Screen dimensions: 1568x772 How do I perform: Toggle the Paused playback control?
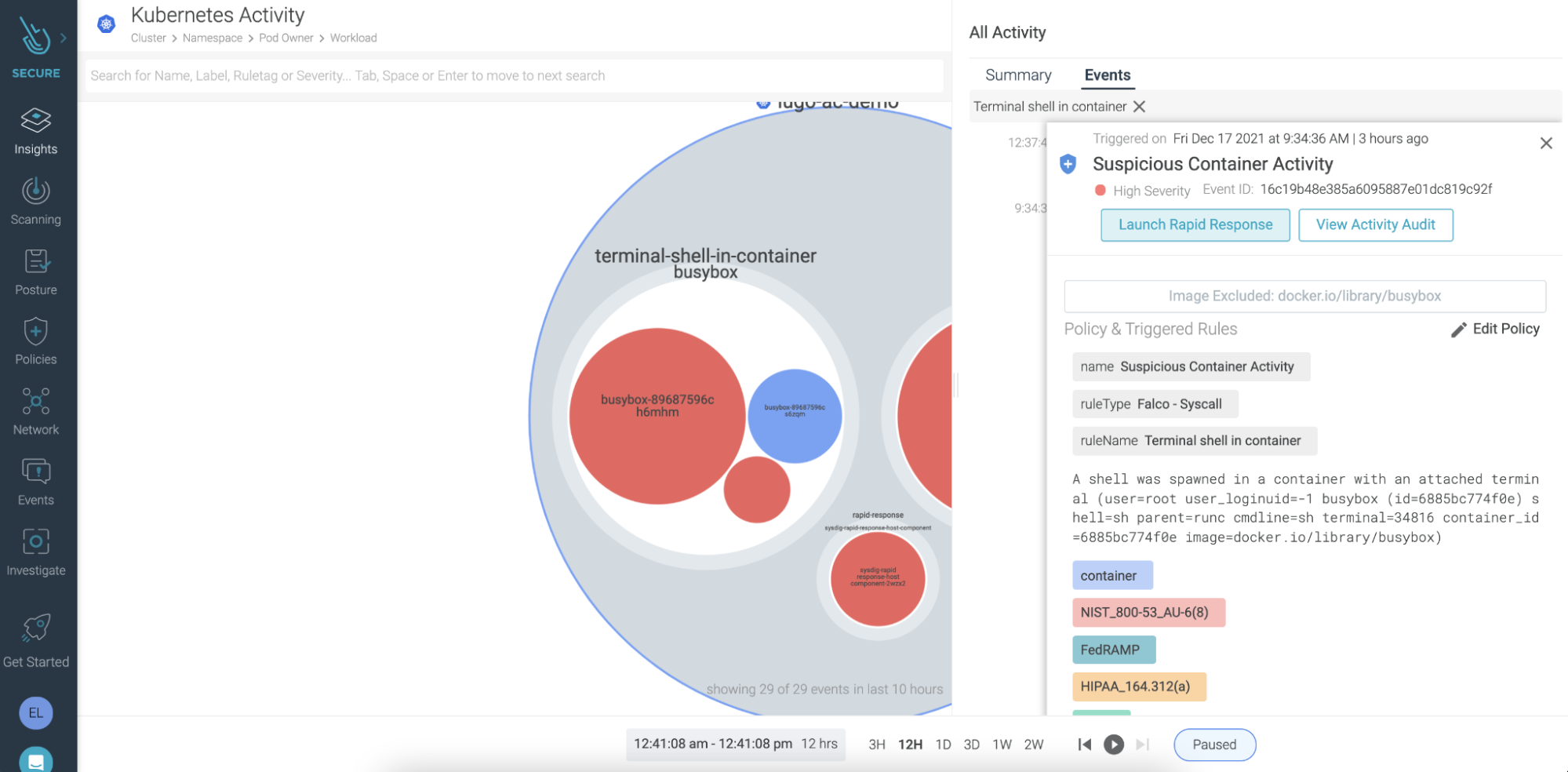click(x=1214, y=745)
